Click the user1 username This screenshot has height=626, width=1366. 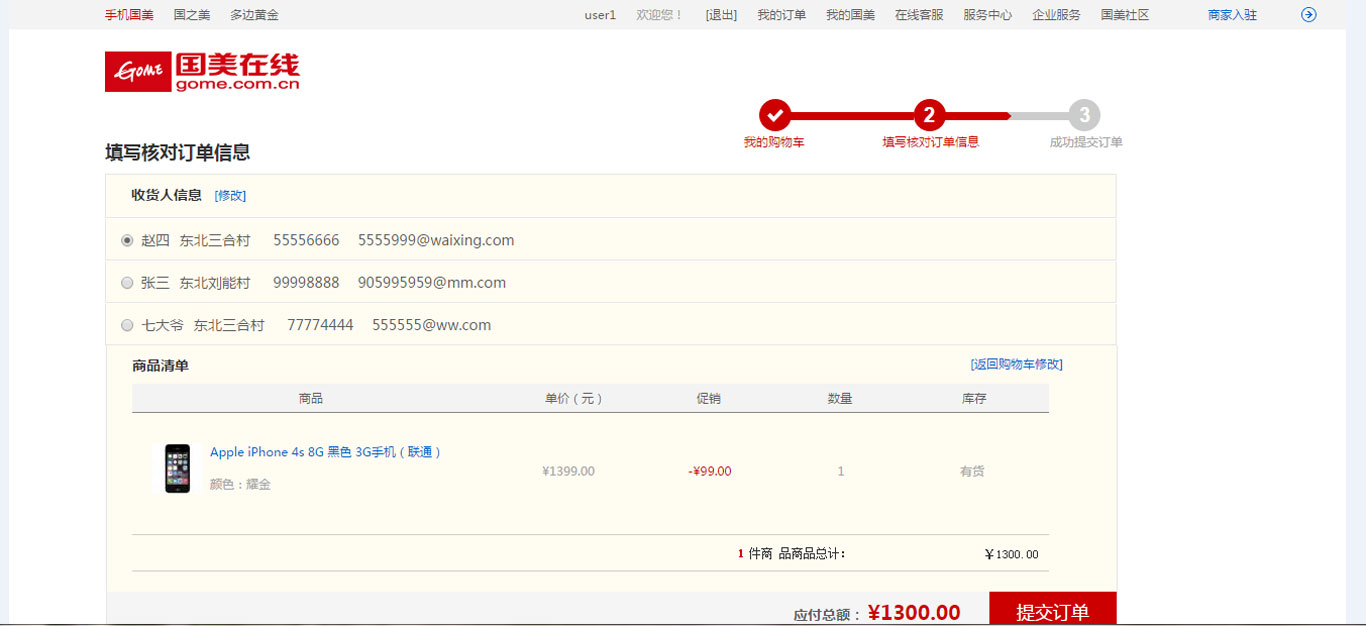coord(600,15)
